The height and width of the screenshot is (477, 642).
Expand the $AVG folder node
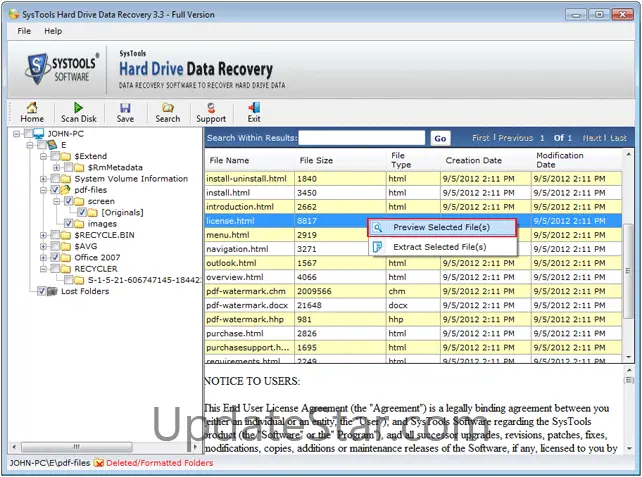click(x=43, y=246)
